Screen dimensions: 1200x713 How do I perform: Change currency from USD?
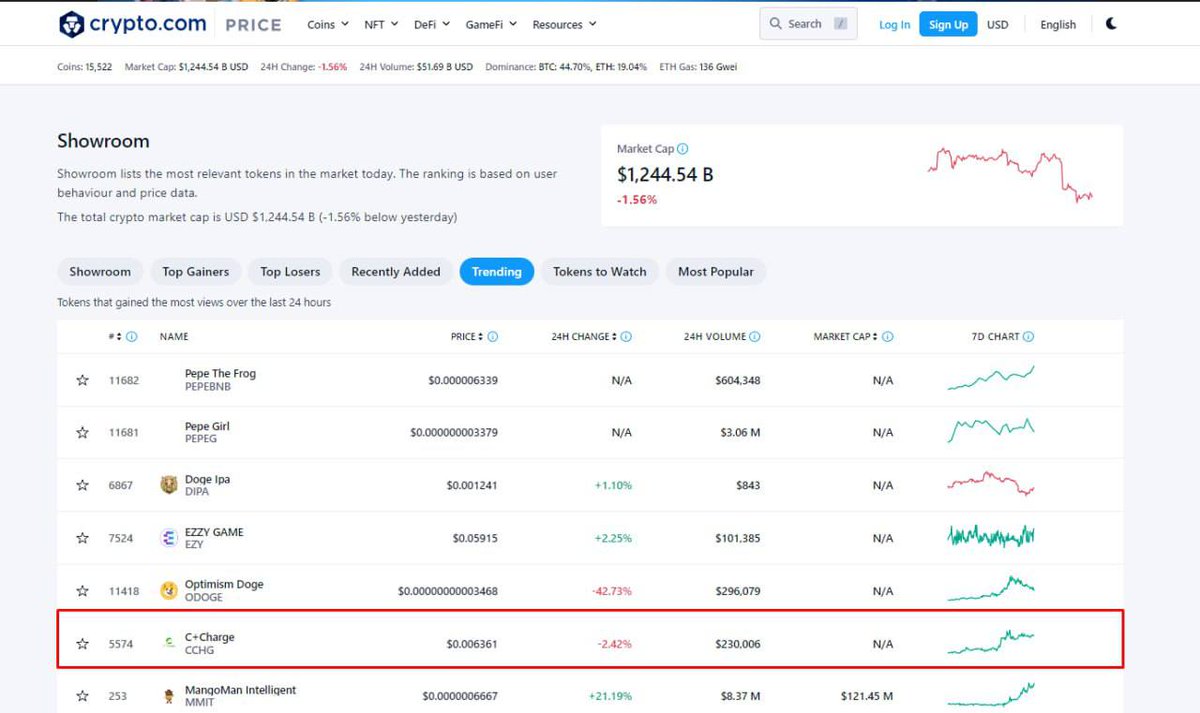coord(997,25)
